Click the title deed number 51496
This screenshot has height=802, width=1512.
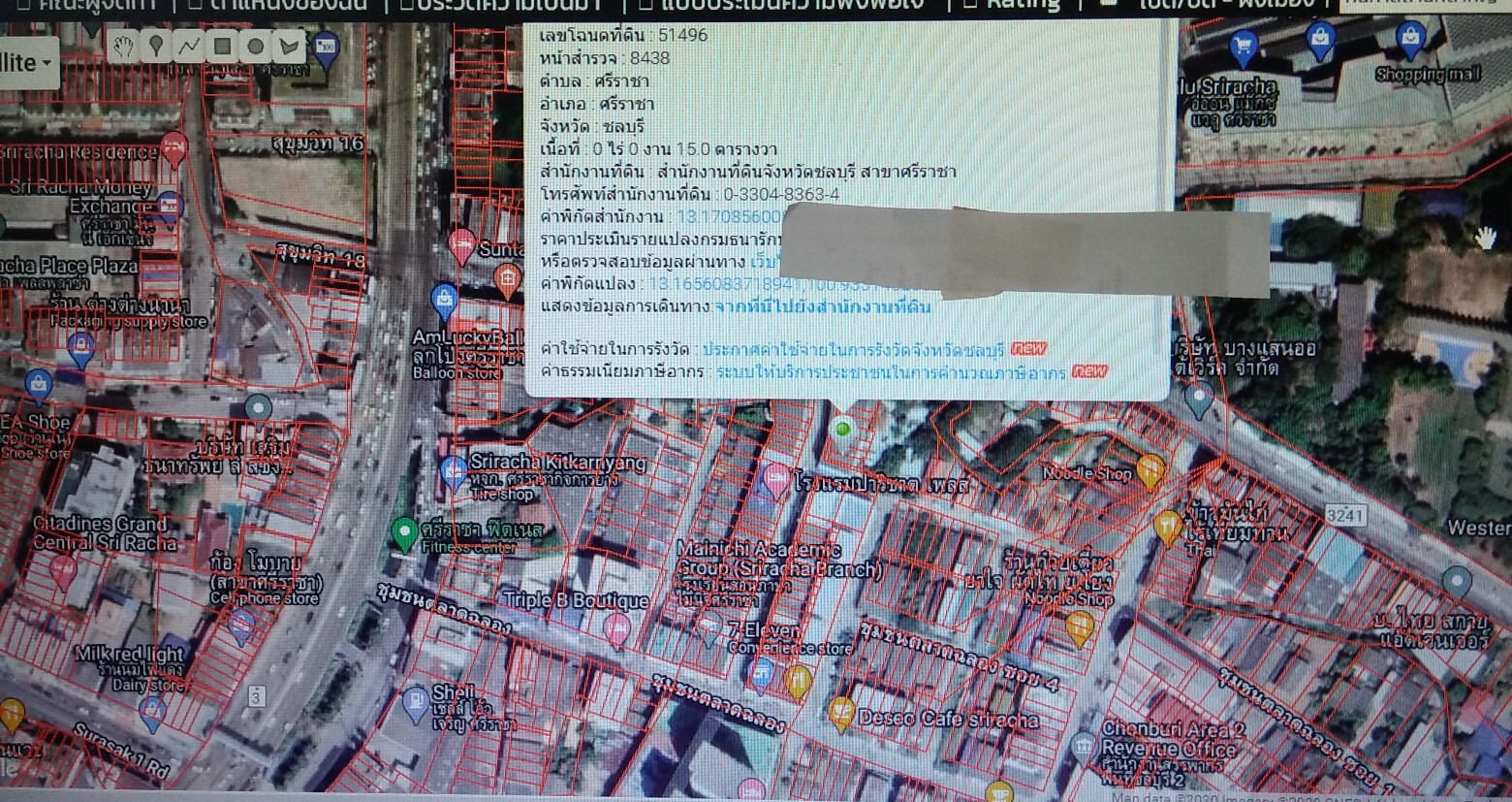click(682, 35)
